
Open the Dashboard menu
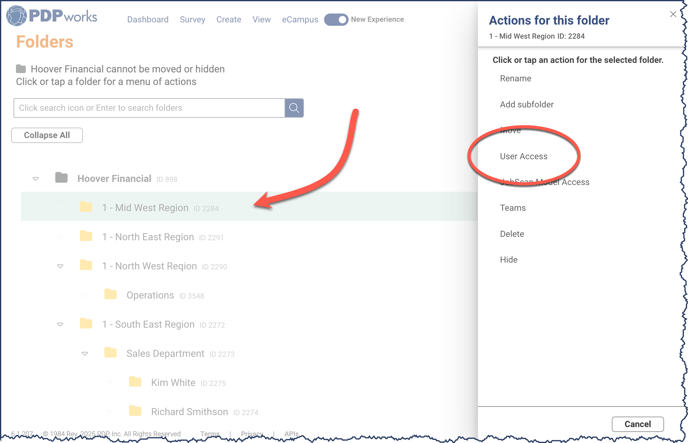[x=148, y=20]
